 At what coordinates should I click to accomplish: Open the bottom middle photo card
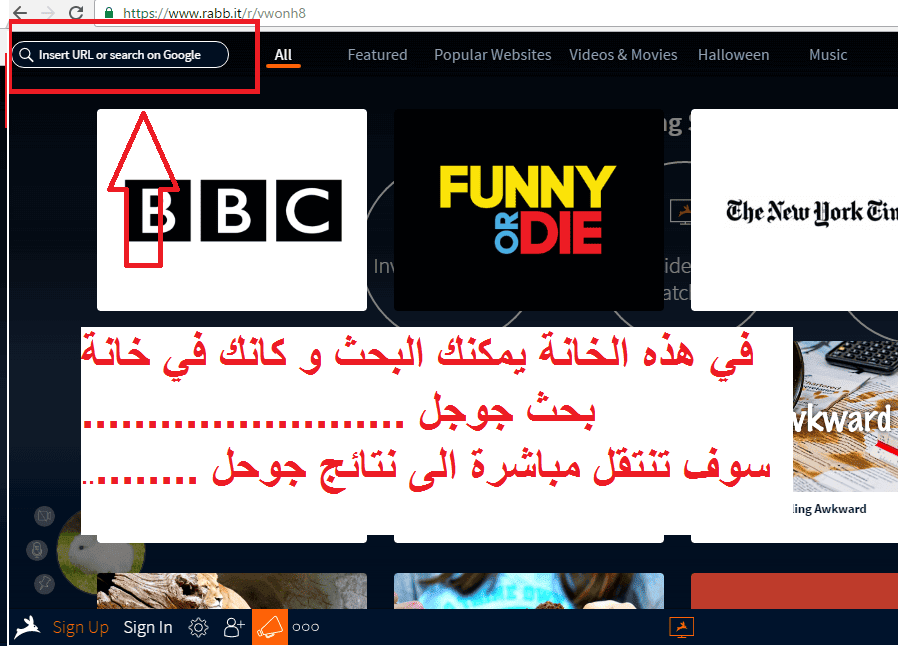coord(529,591)
